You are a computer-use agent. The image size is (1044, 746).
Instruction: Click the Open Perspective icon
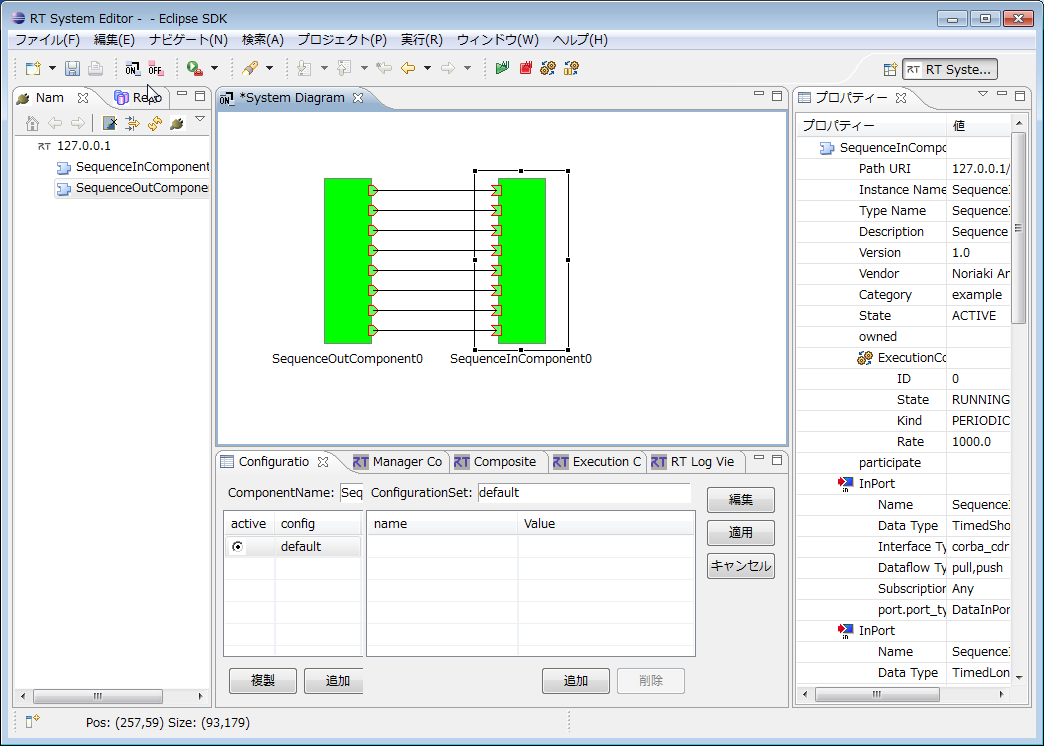click(890, 69)
